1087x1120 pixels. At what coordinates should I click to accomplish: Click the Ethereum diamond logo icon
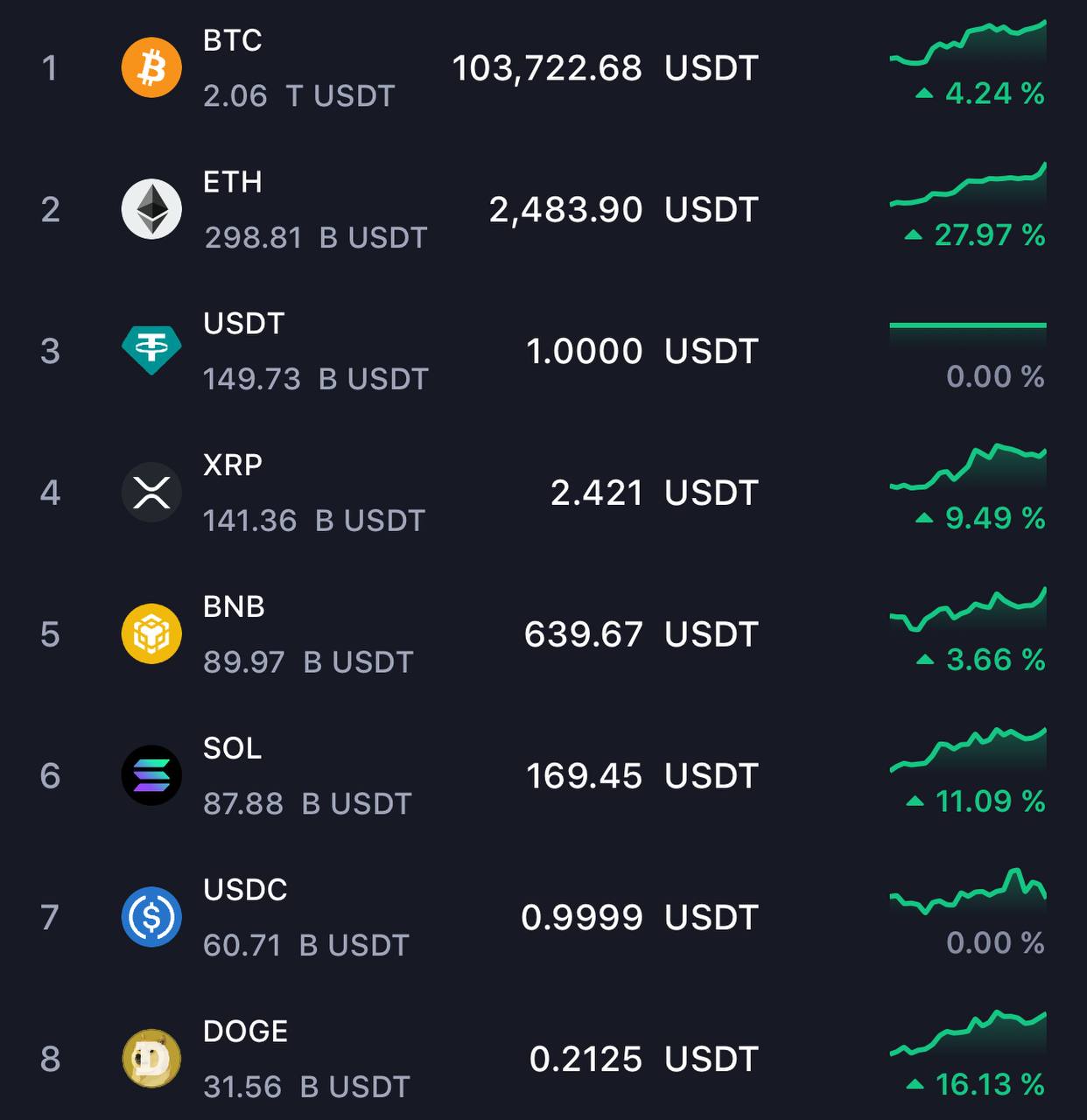point(151,209)
